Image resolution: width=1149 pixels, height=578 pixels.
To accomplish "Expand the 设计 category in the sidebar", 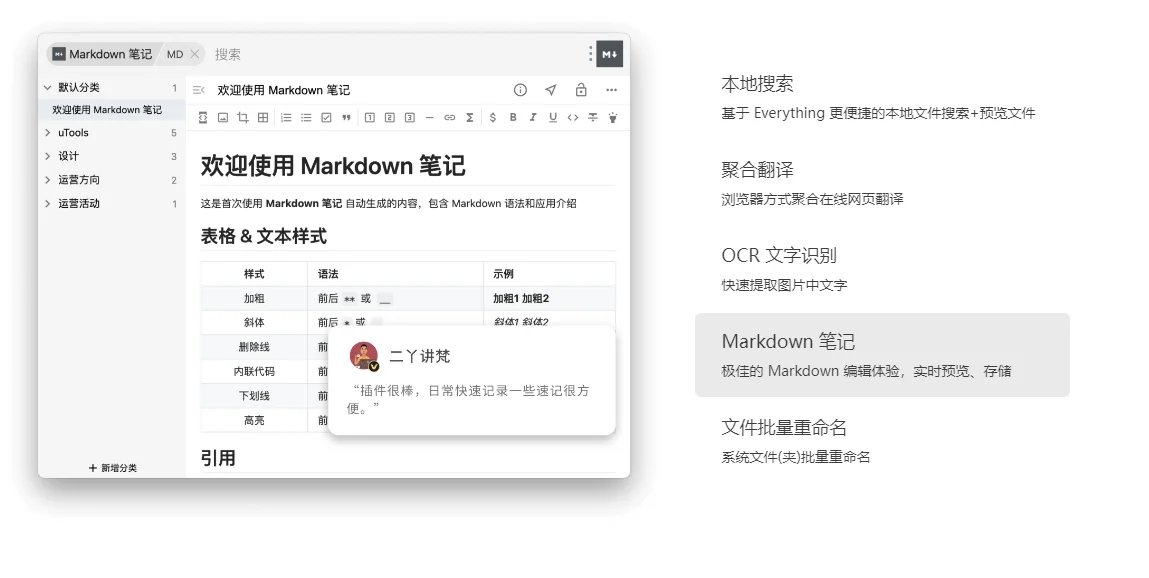I will coord(47,156).
